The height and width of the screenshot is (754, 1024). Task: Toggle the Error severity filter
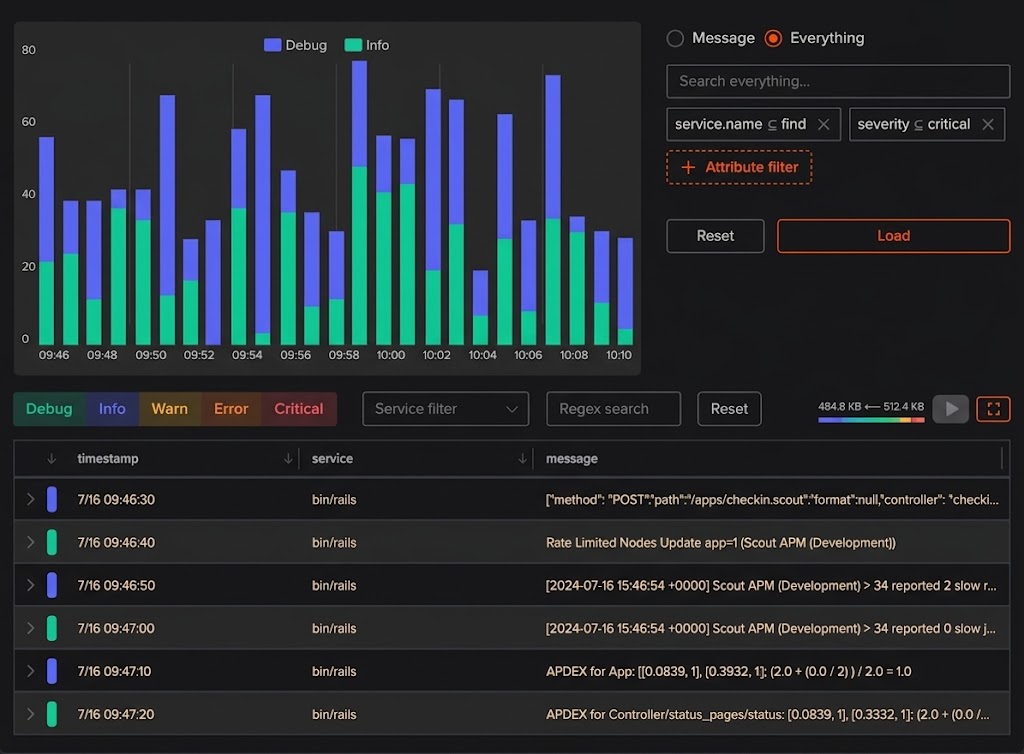[x=231, y=409]
